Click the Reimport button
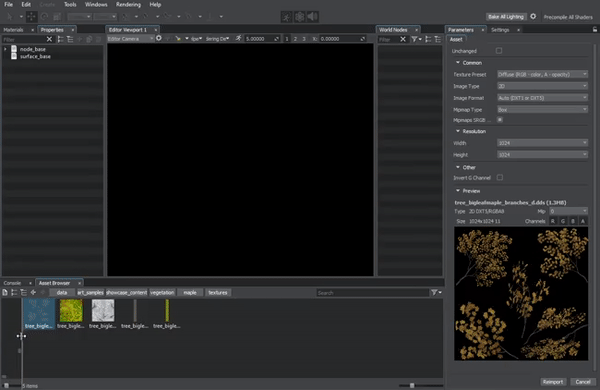 coord(553,382)
